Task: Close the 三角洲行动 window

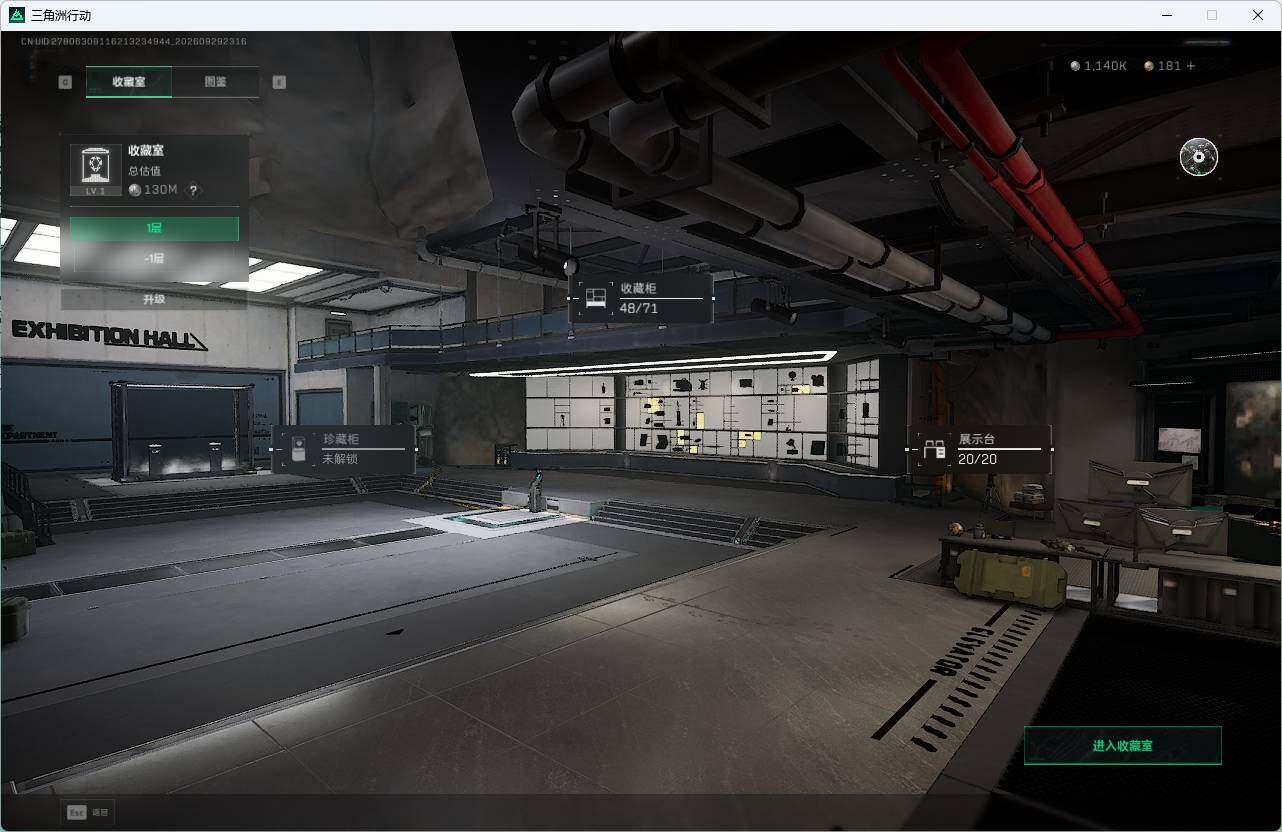Action: click(x=1258, y=15)
